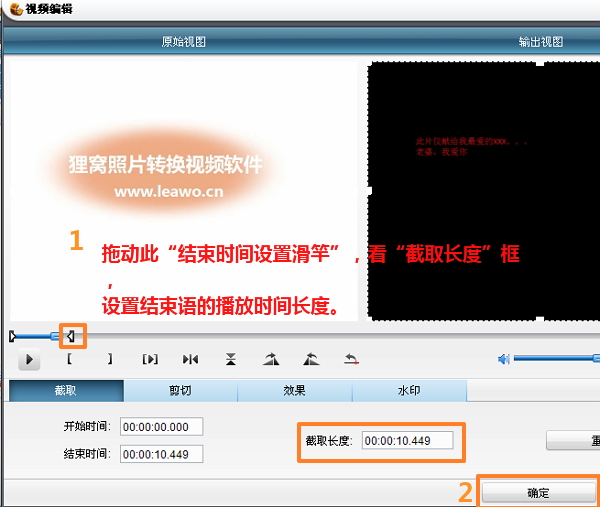Rotate video counterclockwise with the rotate icon
600x507 pixels.
pyautogui.click(x=311, y=359)
